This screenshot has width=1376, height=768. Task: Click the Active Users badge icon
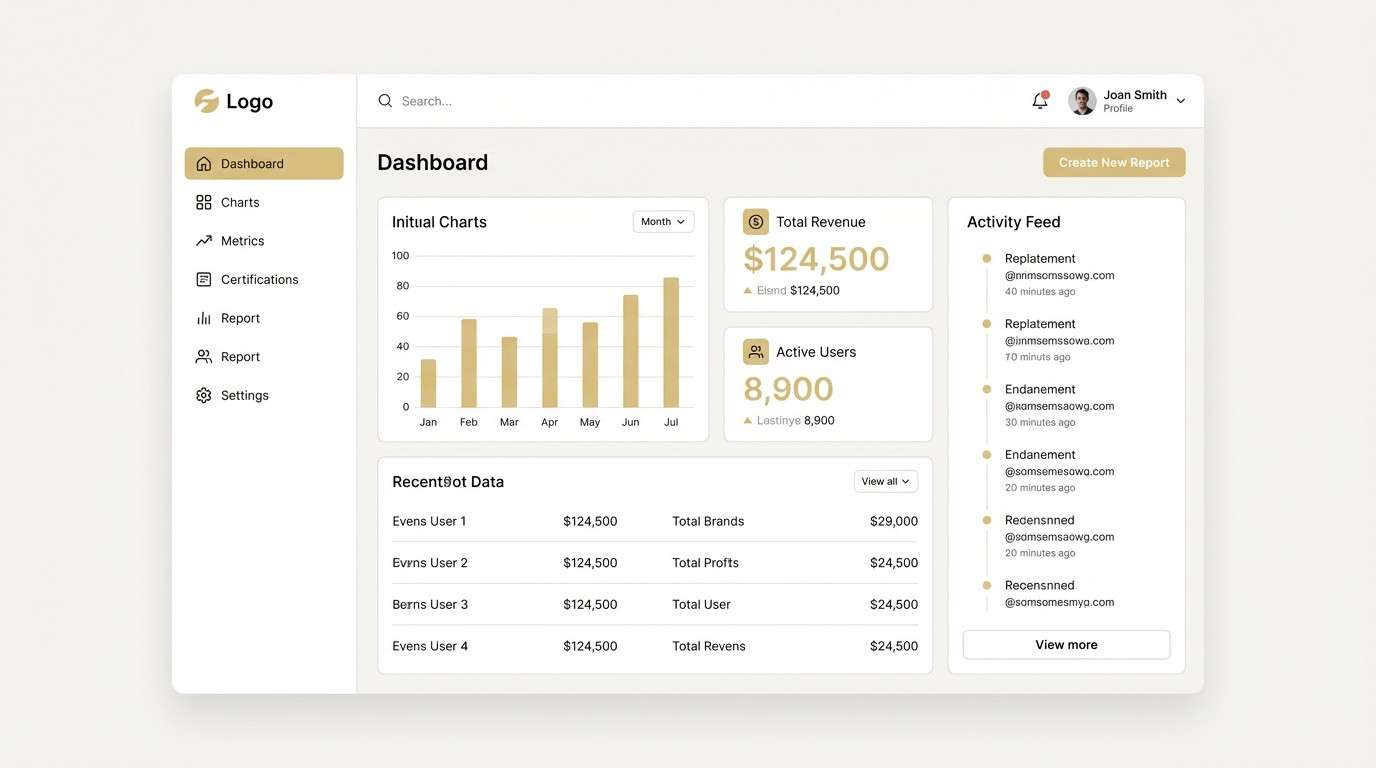753,349
